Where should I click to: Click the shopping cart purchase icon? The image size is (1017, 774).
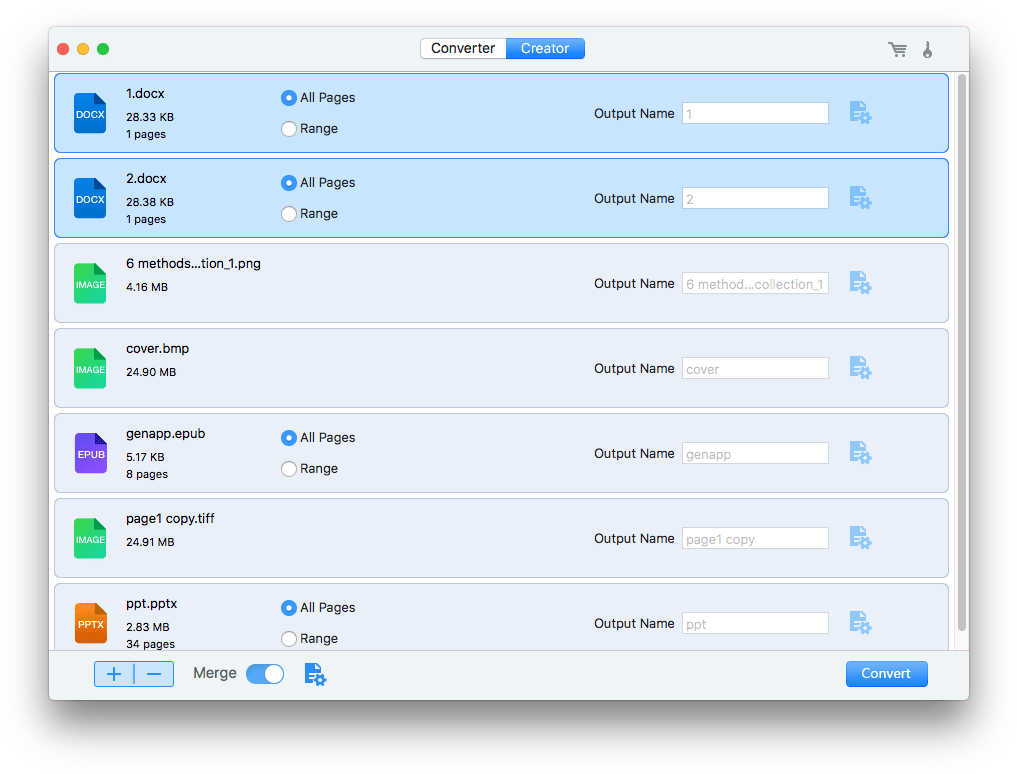[x=897, y=48]
